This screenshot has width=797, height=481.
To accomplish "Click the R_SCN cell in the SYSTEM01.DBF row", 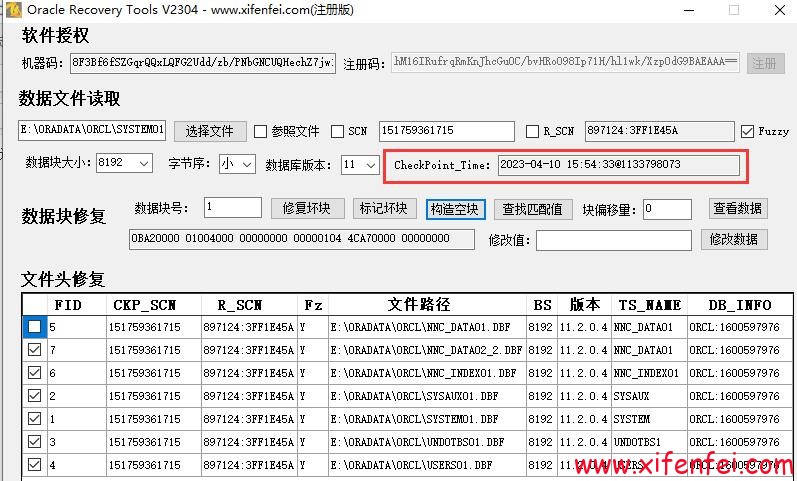I will click(250, 418).
